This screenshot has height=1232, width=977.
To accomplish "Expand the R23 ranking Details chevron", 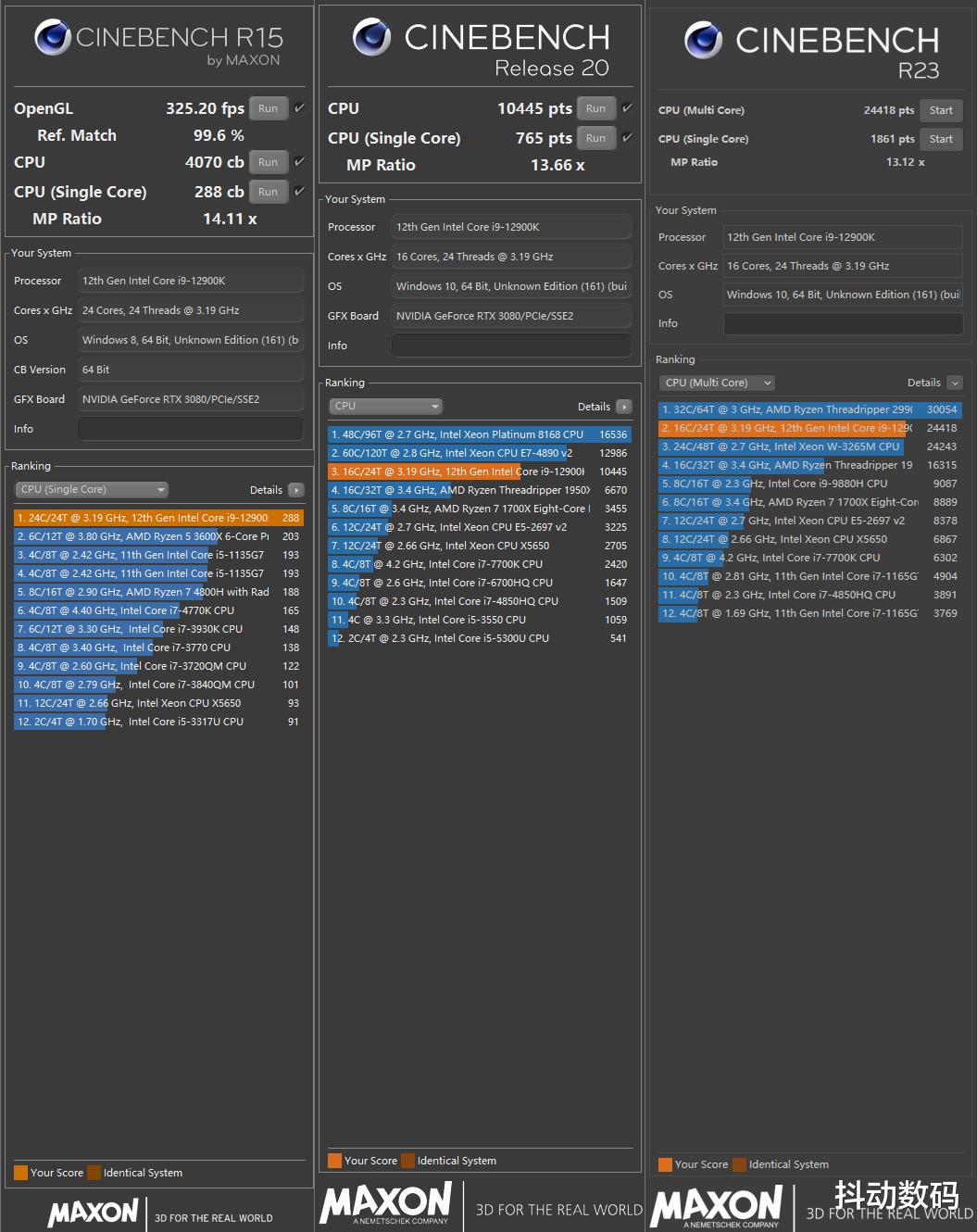I will [x=955, y=383].
